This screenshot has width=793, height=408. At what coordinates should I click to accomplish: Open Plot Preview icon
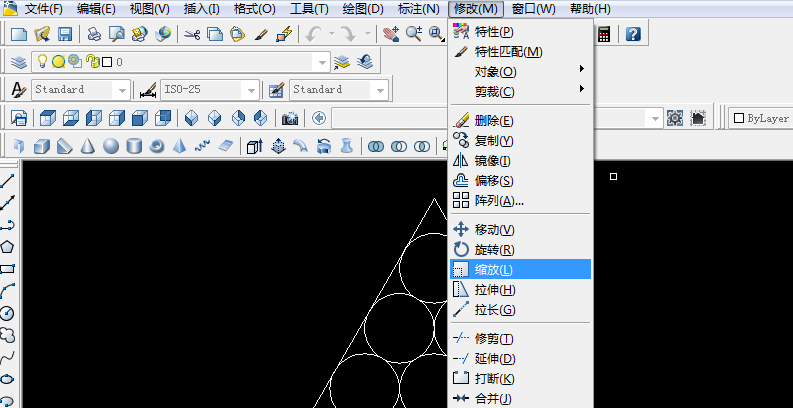tap(117, 34)
